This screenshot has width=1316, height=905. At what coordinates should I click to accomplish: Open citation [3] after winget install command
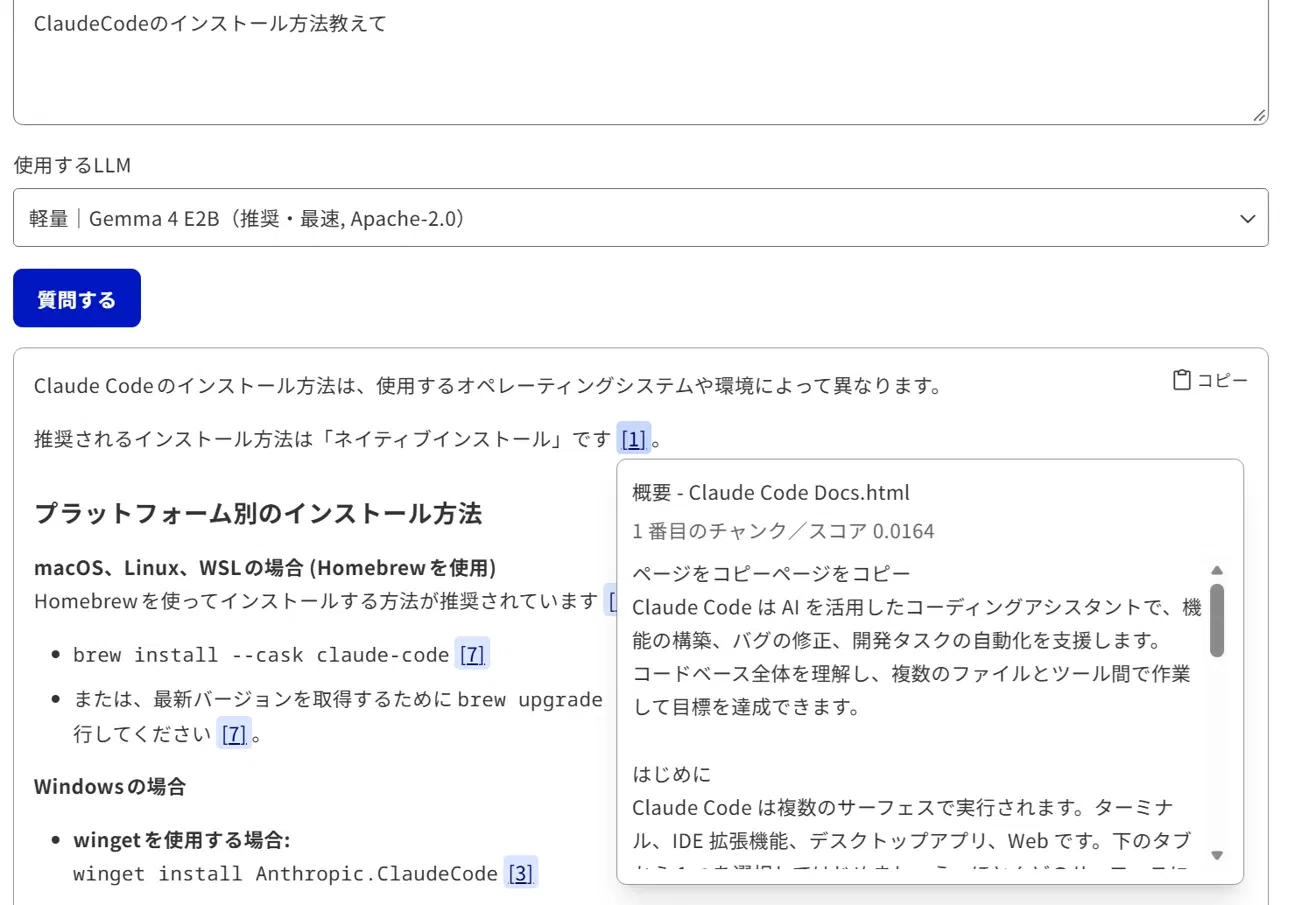[520, 873]
